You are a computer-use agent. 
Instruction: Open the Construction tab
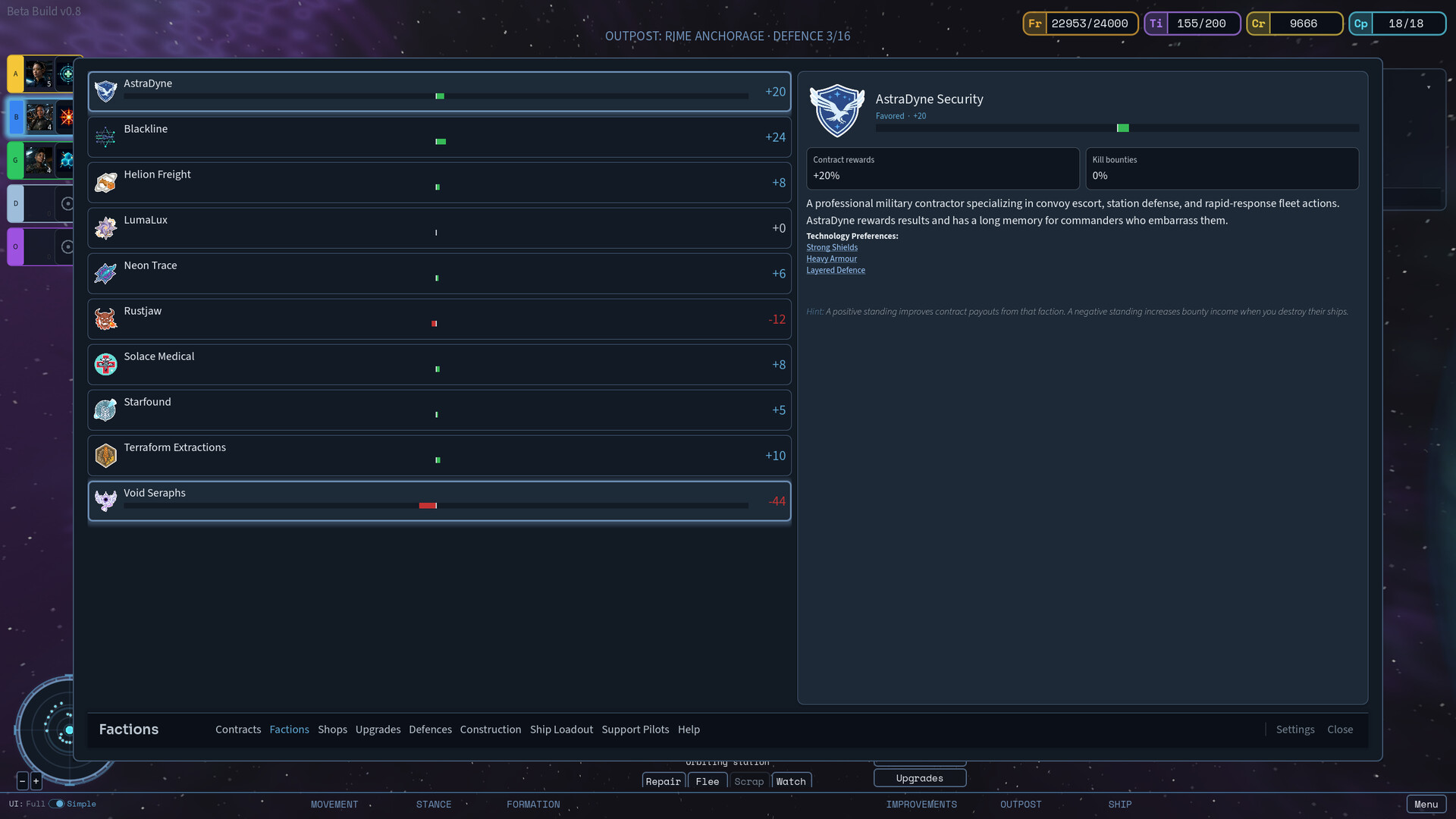[491, 730]
